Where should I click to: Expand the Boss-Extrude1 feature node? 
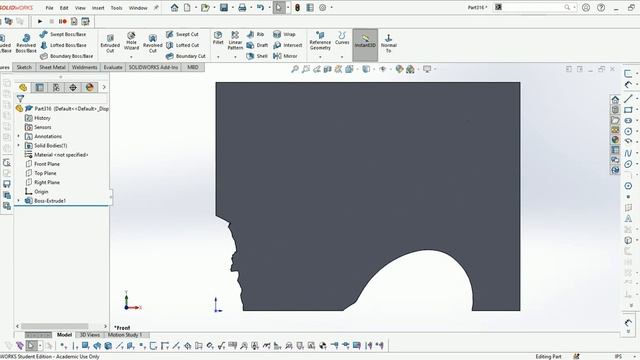[18, 201]
